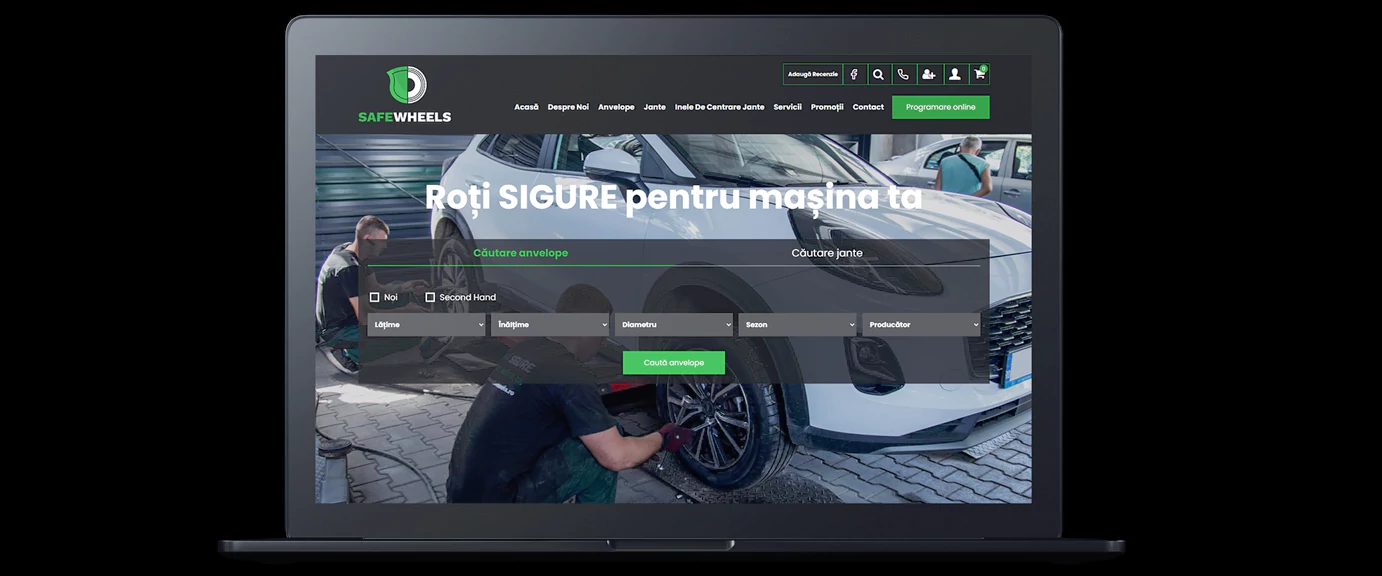Go to Inele De Centrare Jante menu
The height and width of the screenshot is (576, 1382).
[x=719, y=107]
